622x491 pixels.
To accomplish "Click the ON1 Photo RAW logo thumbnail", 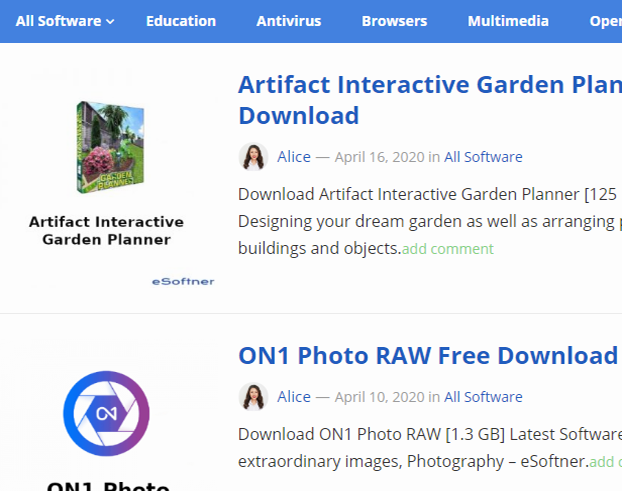I will 106,414.
